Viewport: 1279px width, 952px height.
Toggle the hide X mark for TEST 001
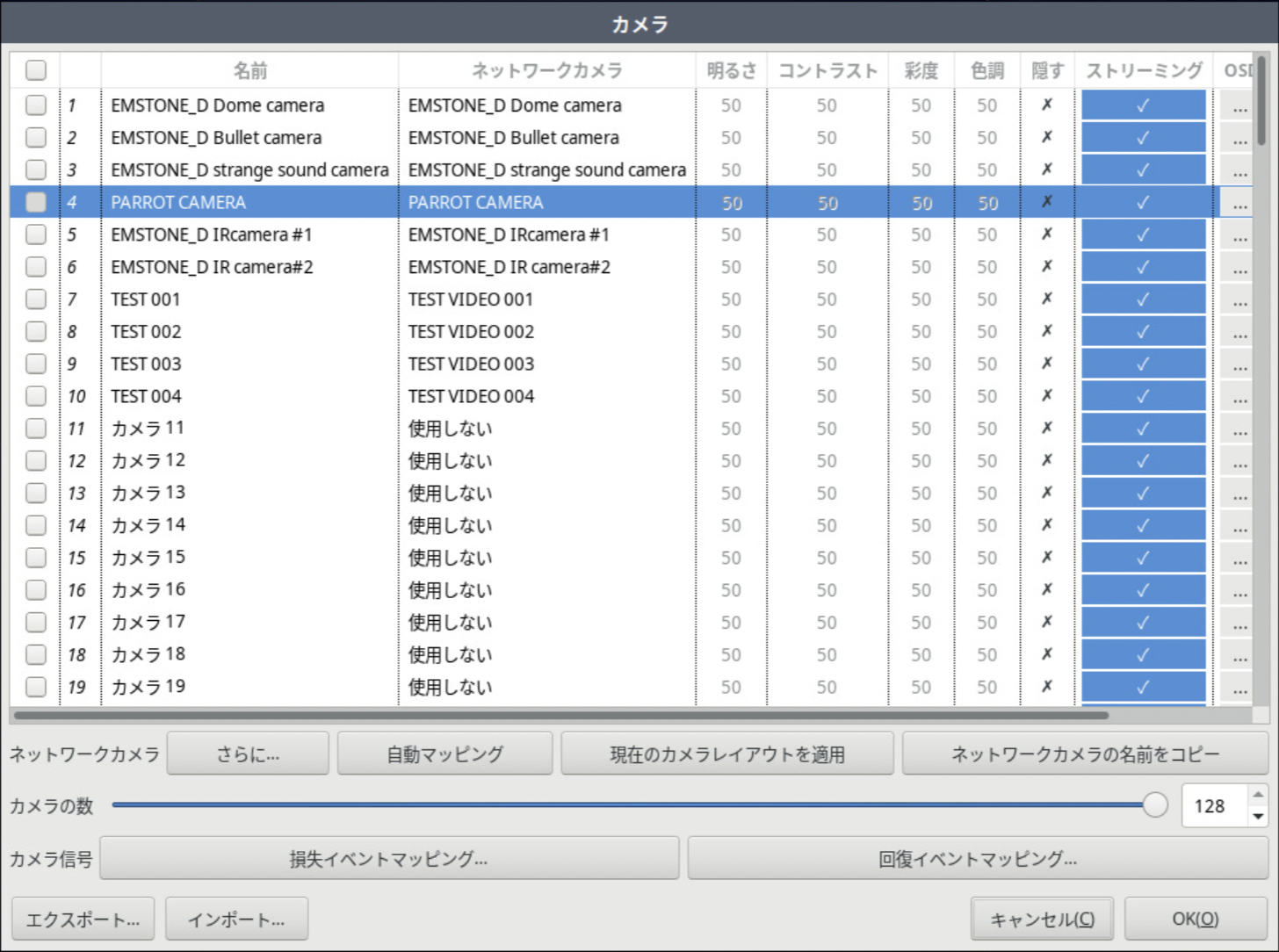1046,299
